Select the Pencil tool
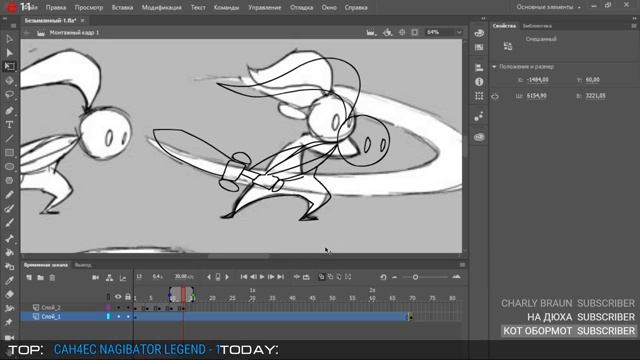 click(9, 195)
